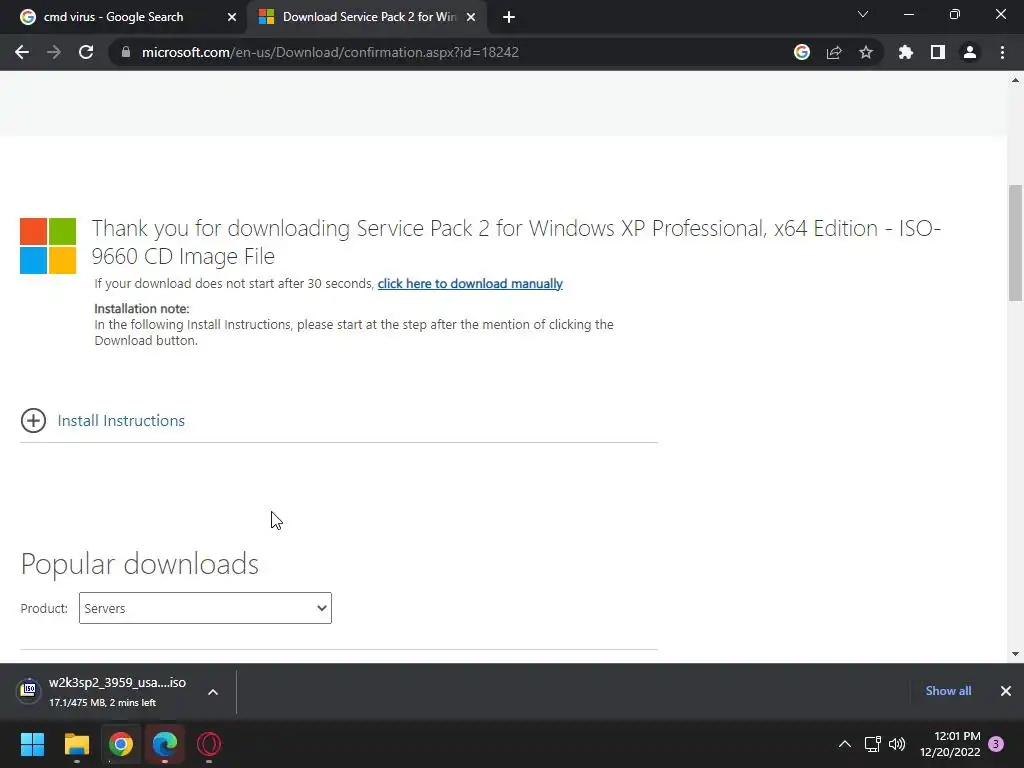The height and width of the screenshot is (768, 1024).
Task: Restore down the Chrome window
Action: pos(955,14)
